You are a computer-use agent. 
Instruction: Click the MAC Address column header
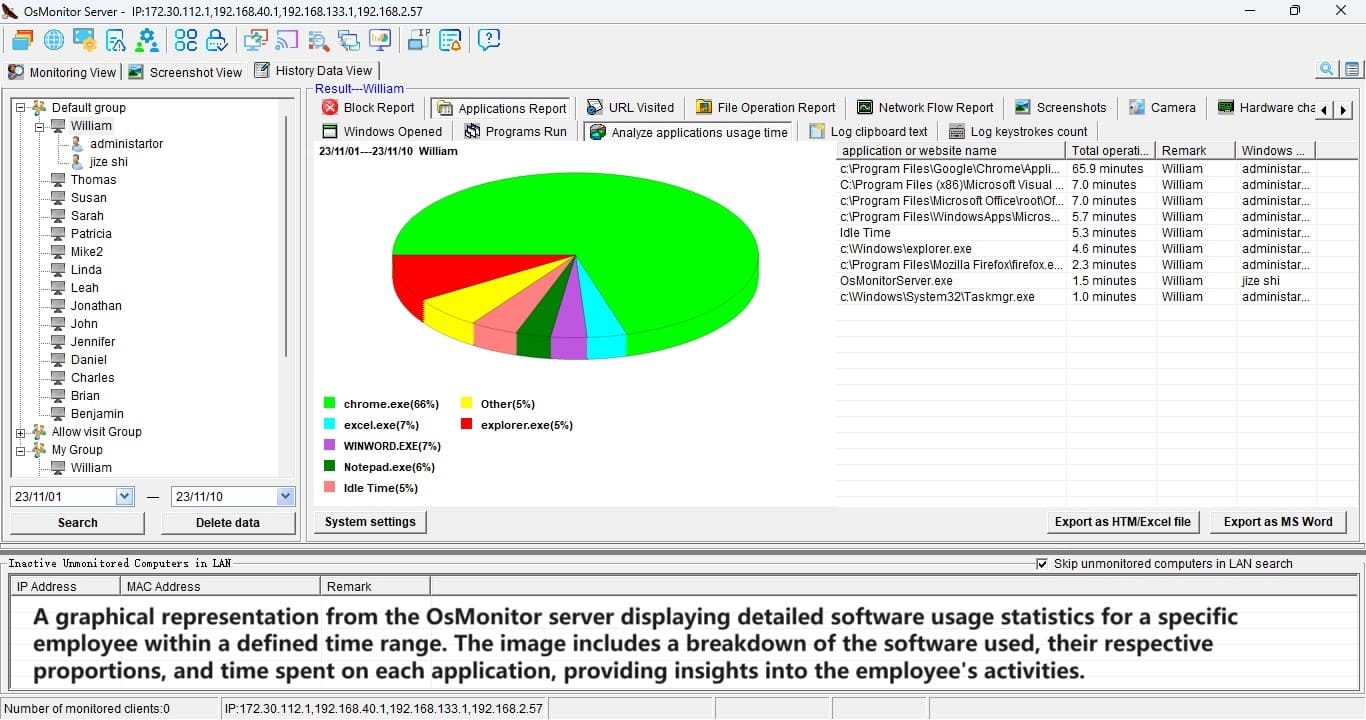219,587
